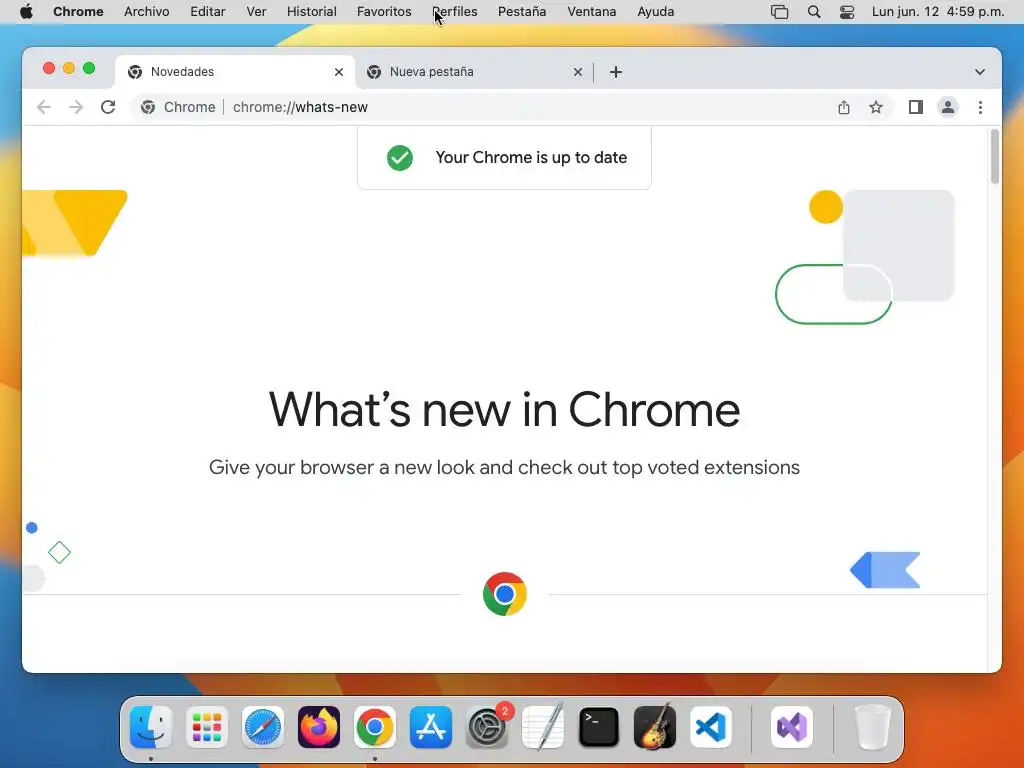Open Visual Studio from the Dock
1024x768 pixels.
[x=792, y=727]
